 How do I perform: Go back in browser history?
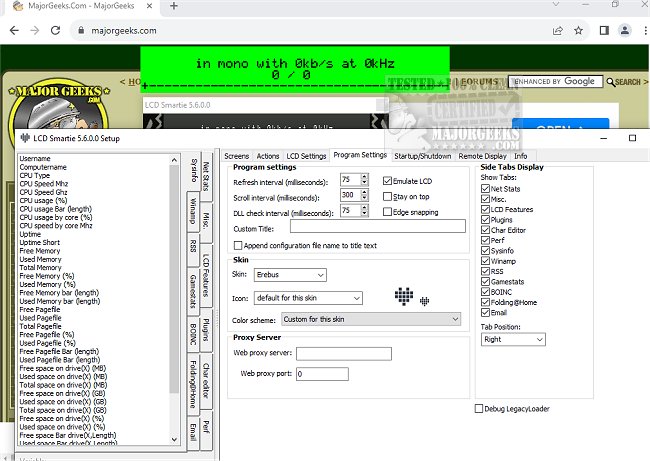tap(14, 30)
